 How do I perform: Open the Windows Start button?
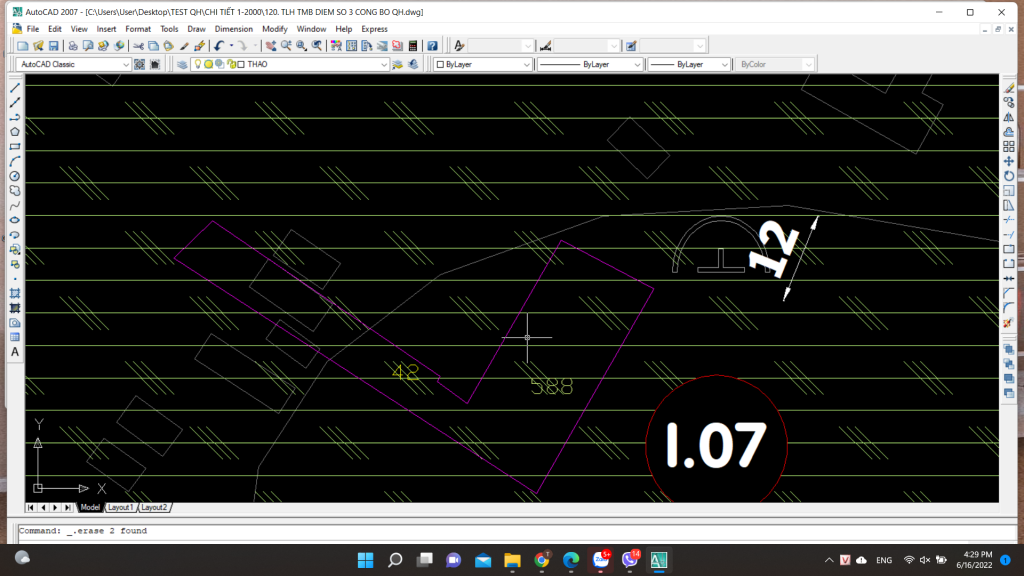(366, 560)
